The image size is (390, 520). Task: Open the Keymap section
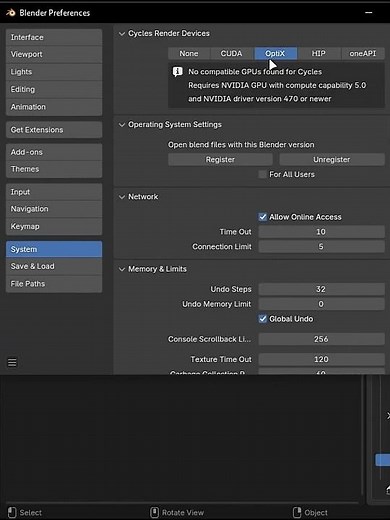coord(54,227)
